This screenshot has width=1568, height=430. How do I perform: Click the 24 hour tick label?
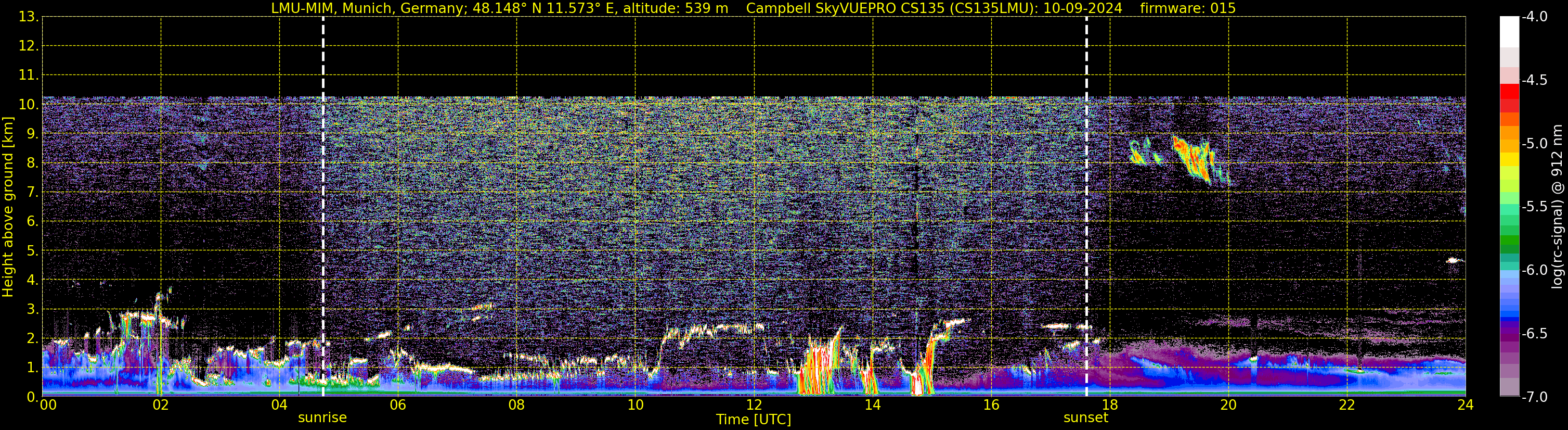(1466, 405)
